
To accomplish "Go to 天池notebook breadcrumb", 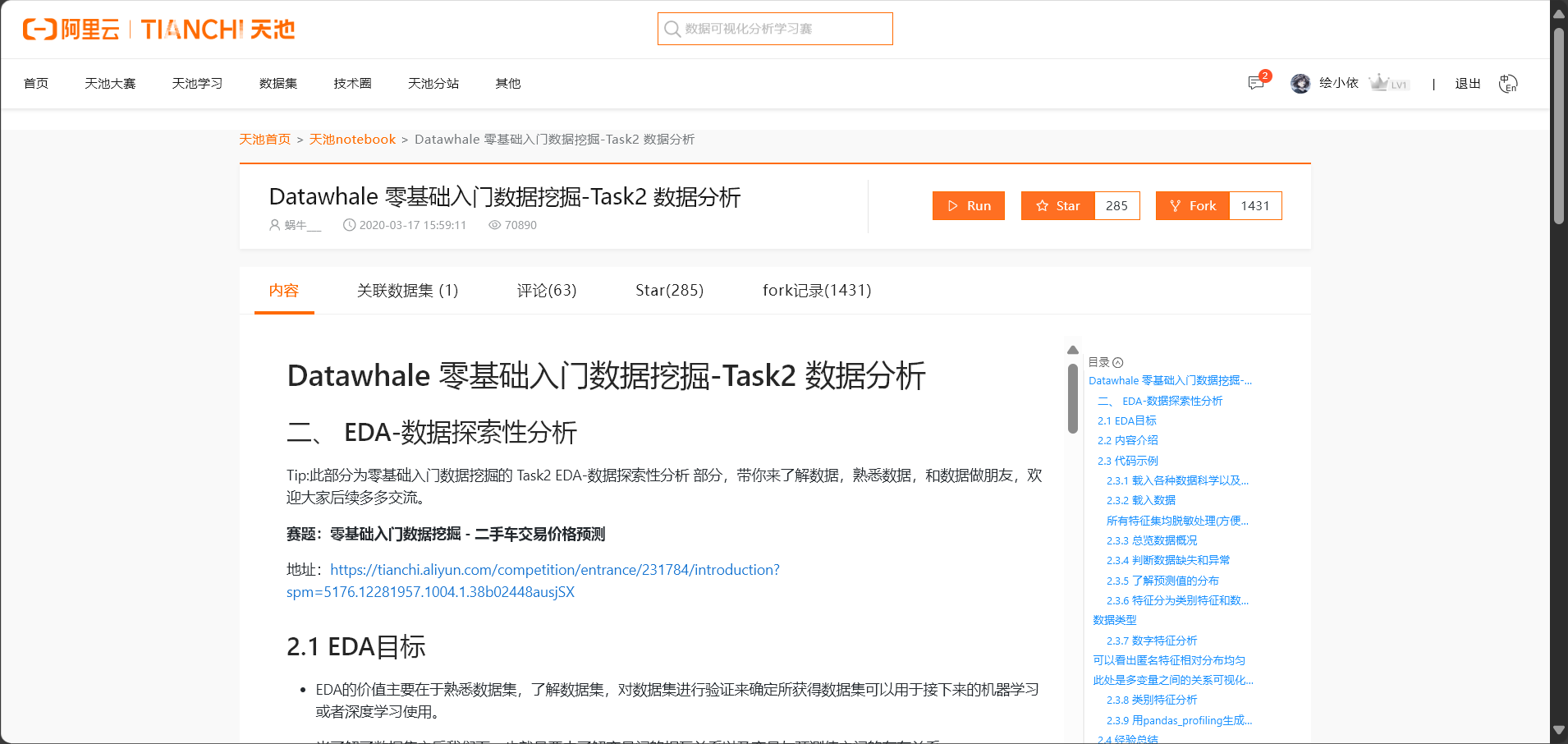I will (352, 140).
